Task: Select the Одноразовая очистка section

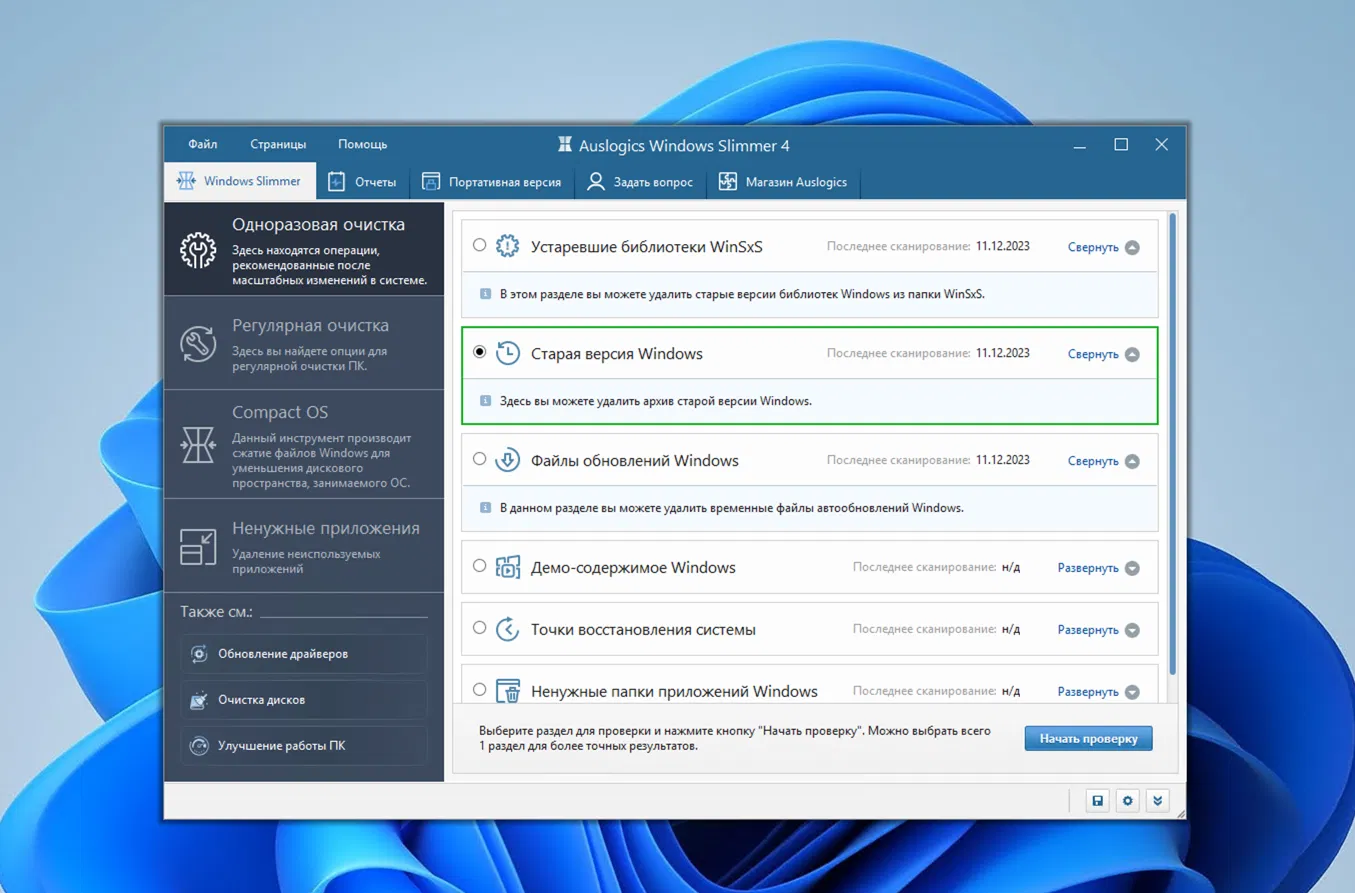Action: (x=304, y=249)
